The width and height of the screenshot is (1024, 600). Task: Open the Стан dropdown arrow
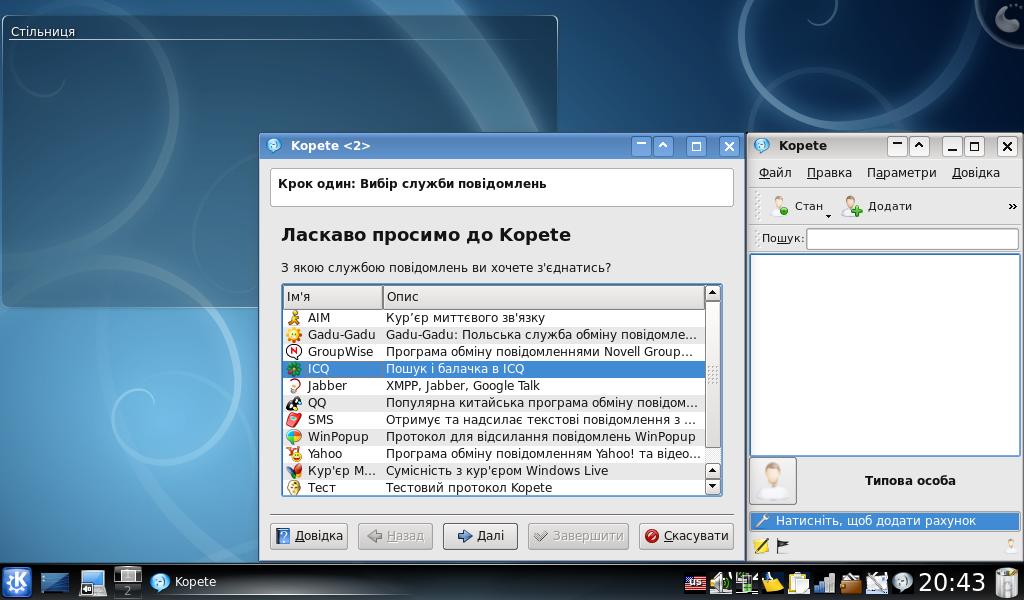(828, 215)
